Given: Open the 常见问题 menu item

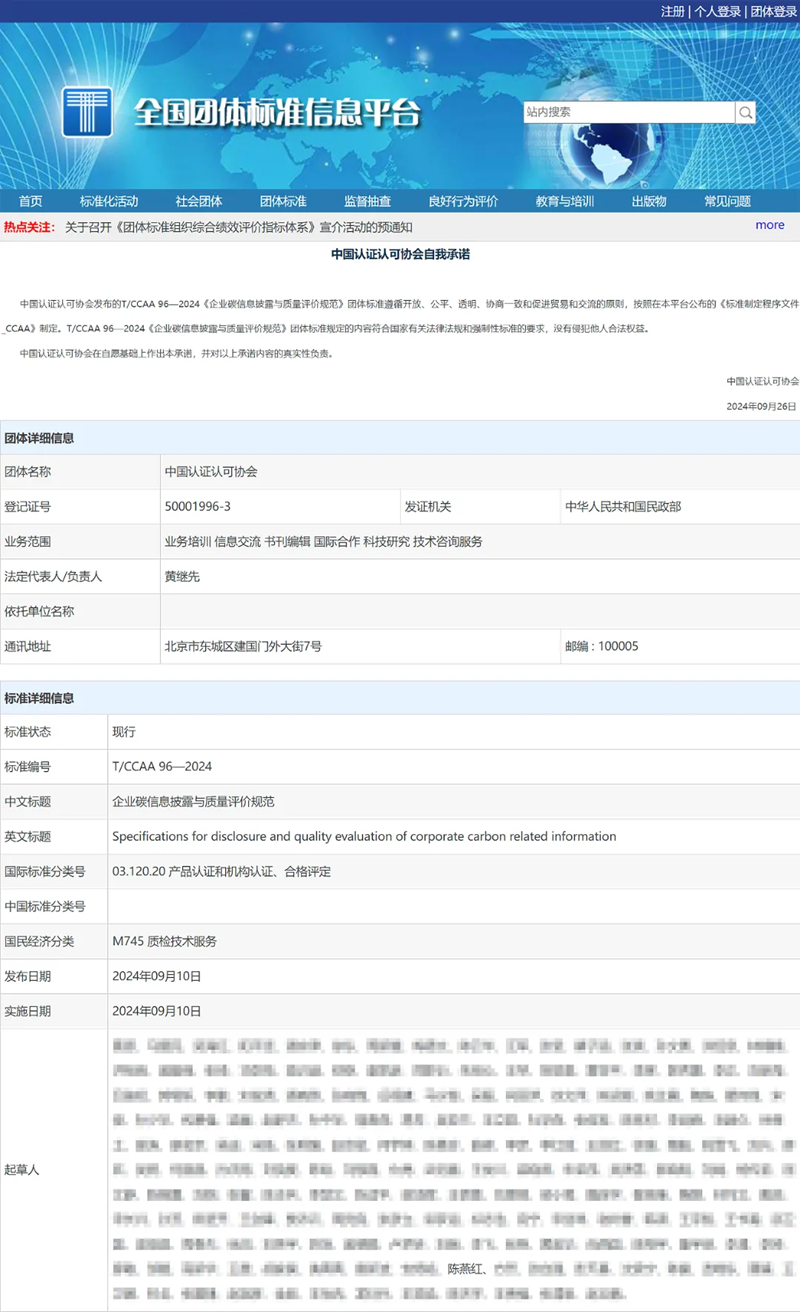Looking at the screenshot, I should pyautogui.click(x=727, y=201).
